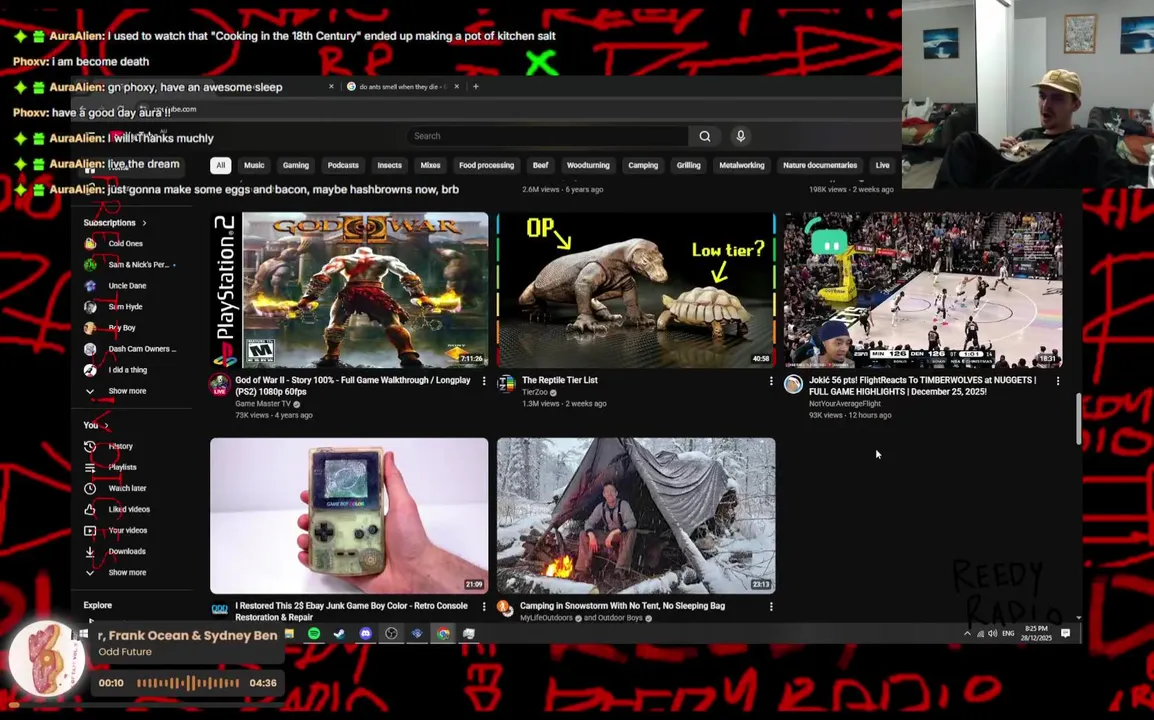Viewport: 1154px width, 720px height.
Task: Open three-dot menu for Jokić 56 pts video
Action: click(1058, 381)
